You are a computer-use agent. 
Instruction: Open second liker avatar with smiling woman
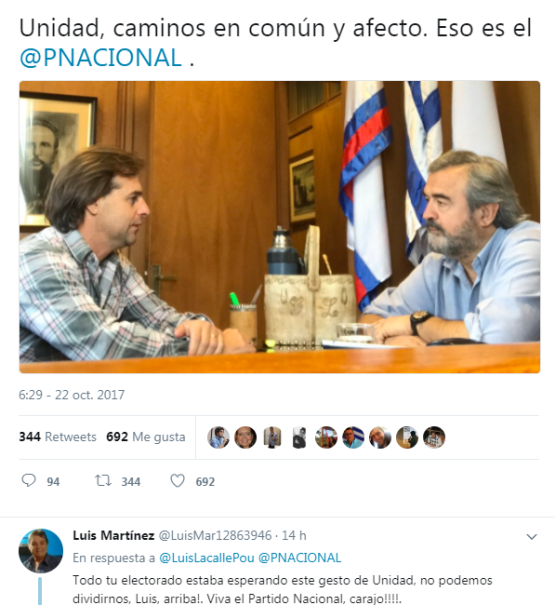point(245,437)
